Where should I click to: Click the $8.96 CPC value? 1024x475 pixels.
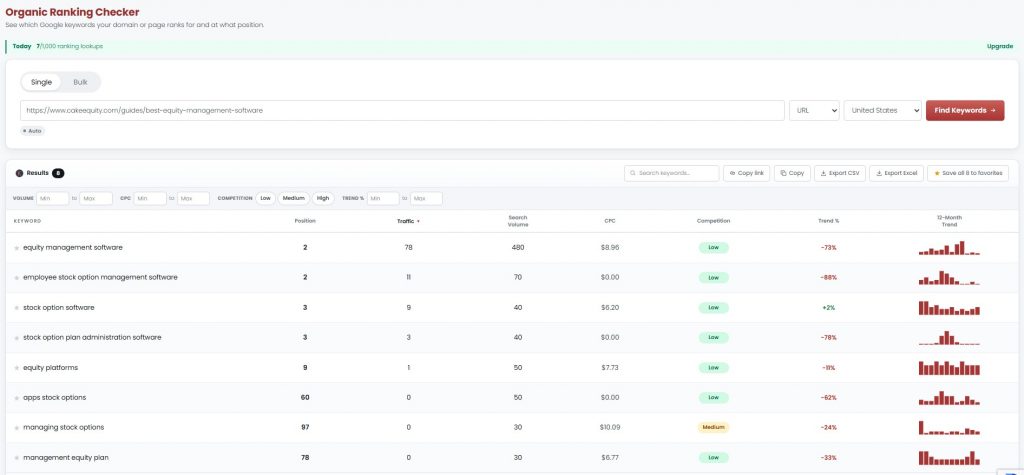click(609, 248)
